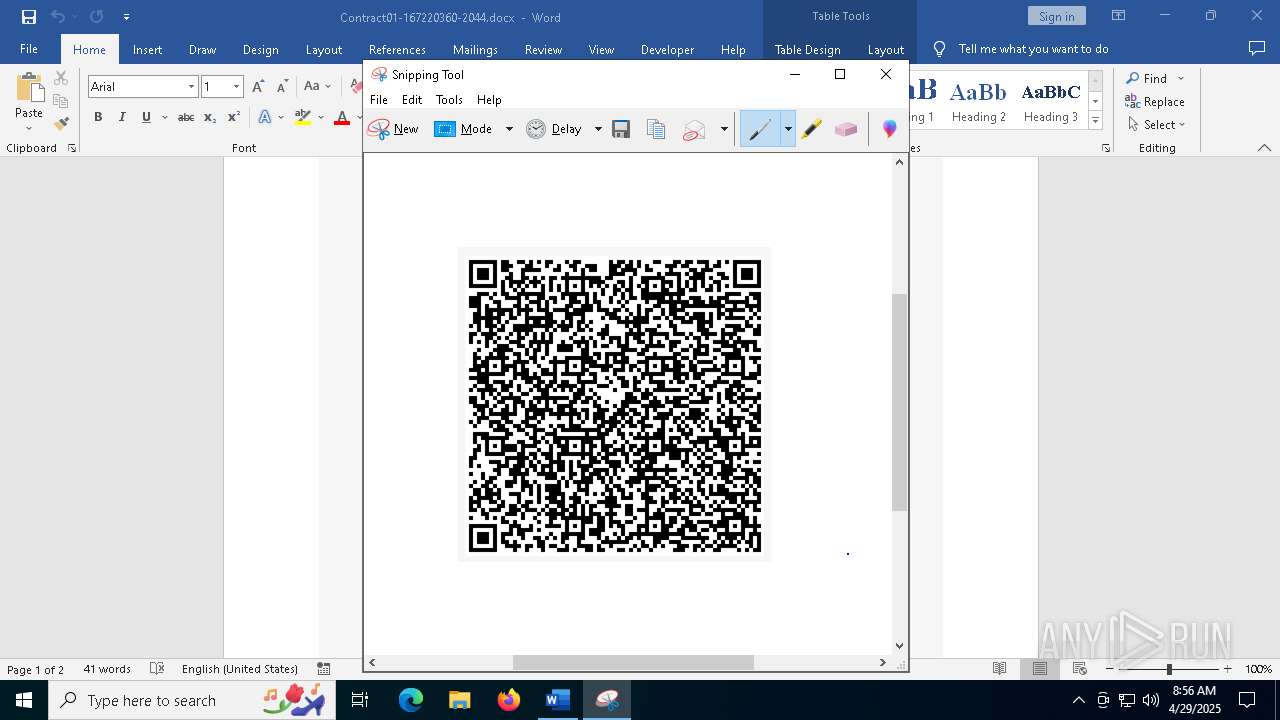Image resolution: width=1280 pixels, height=720 pixels.
Task: Open File Explorer from the taskbar
Action: pyautogui.click(x=459, y=700)
